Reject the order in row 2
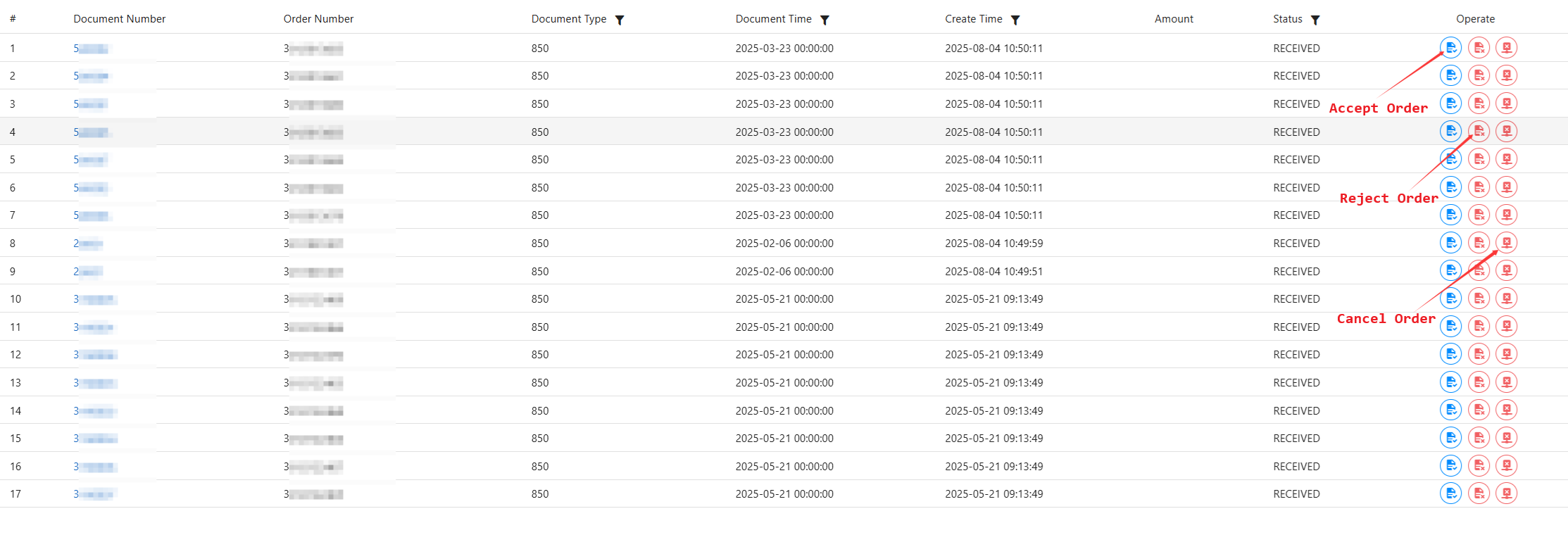 coord(1479,75)
